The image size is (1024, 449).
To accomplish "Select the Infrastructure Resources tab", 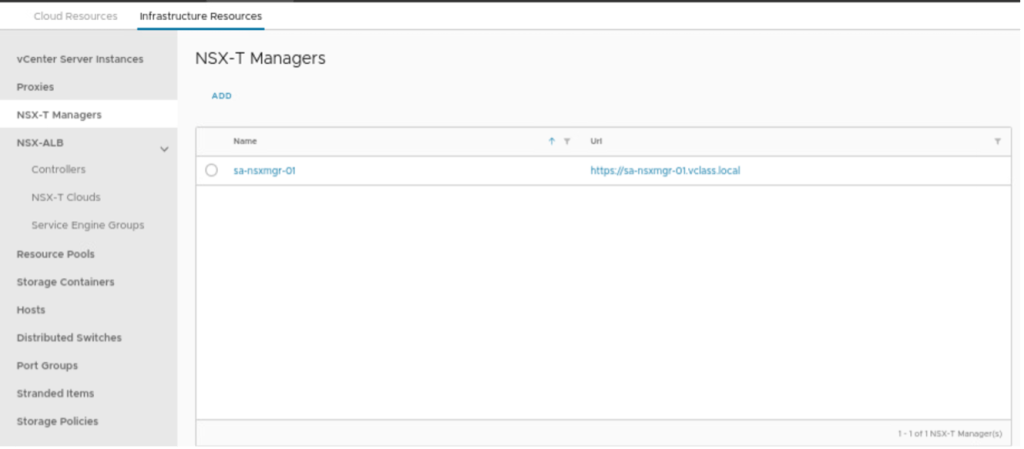I will (201, 16).
